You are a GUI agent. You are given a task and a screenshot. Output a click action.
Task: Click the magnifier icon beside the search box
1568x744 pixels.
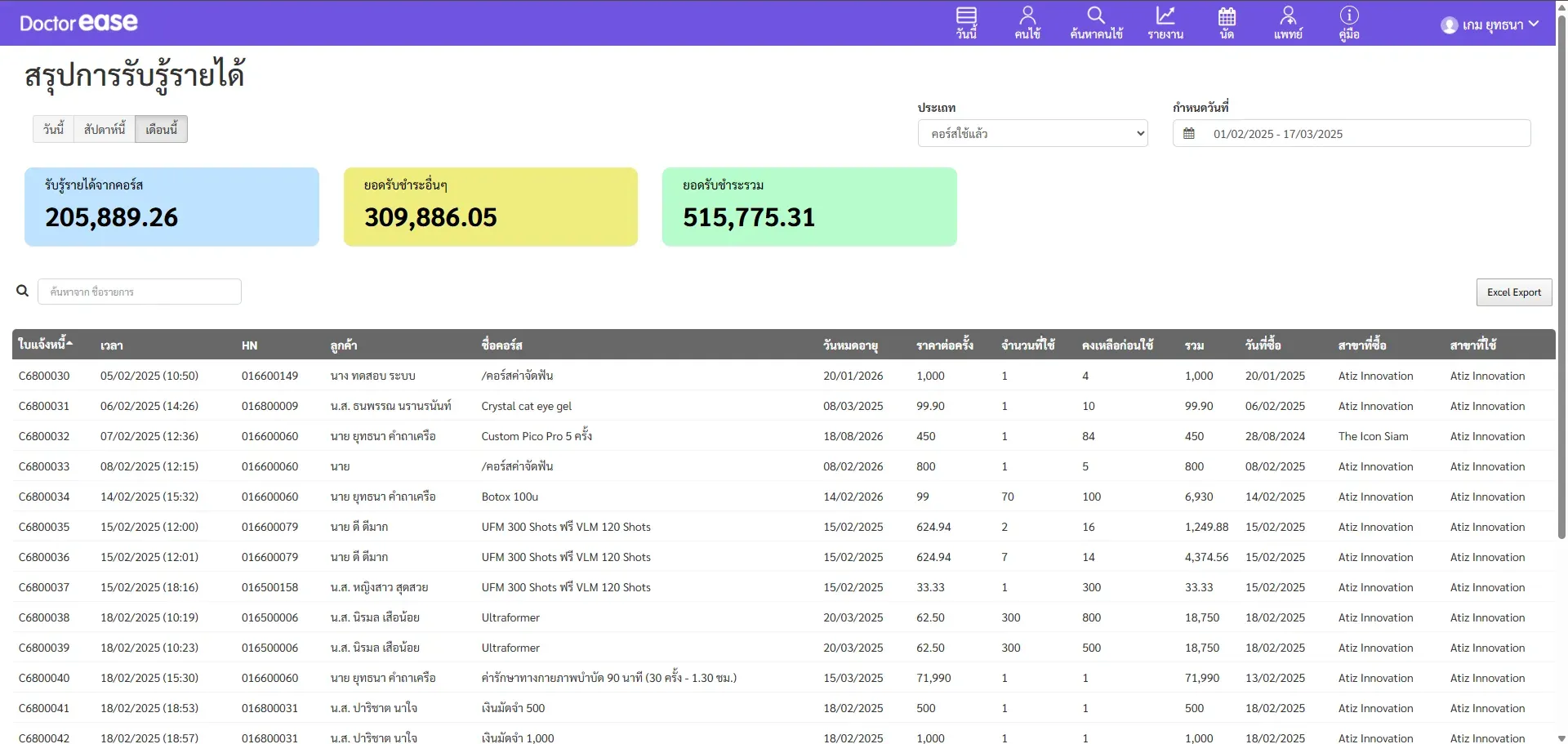(x=23, y=291)
